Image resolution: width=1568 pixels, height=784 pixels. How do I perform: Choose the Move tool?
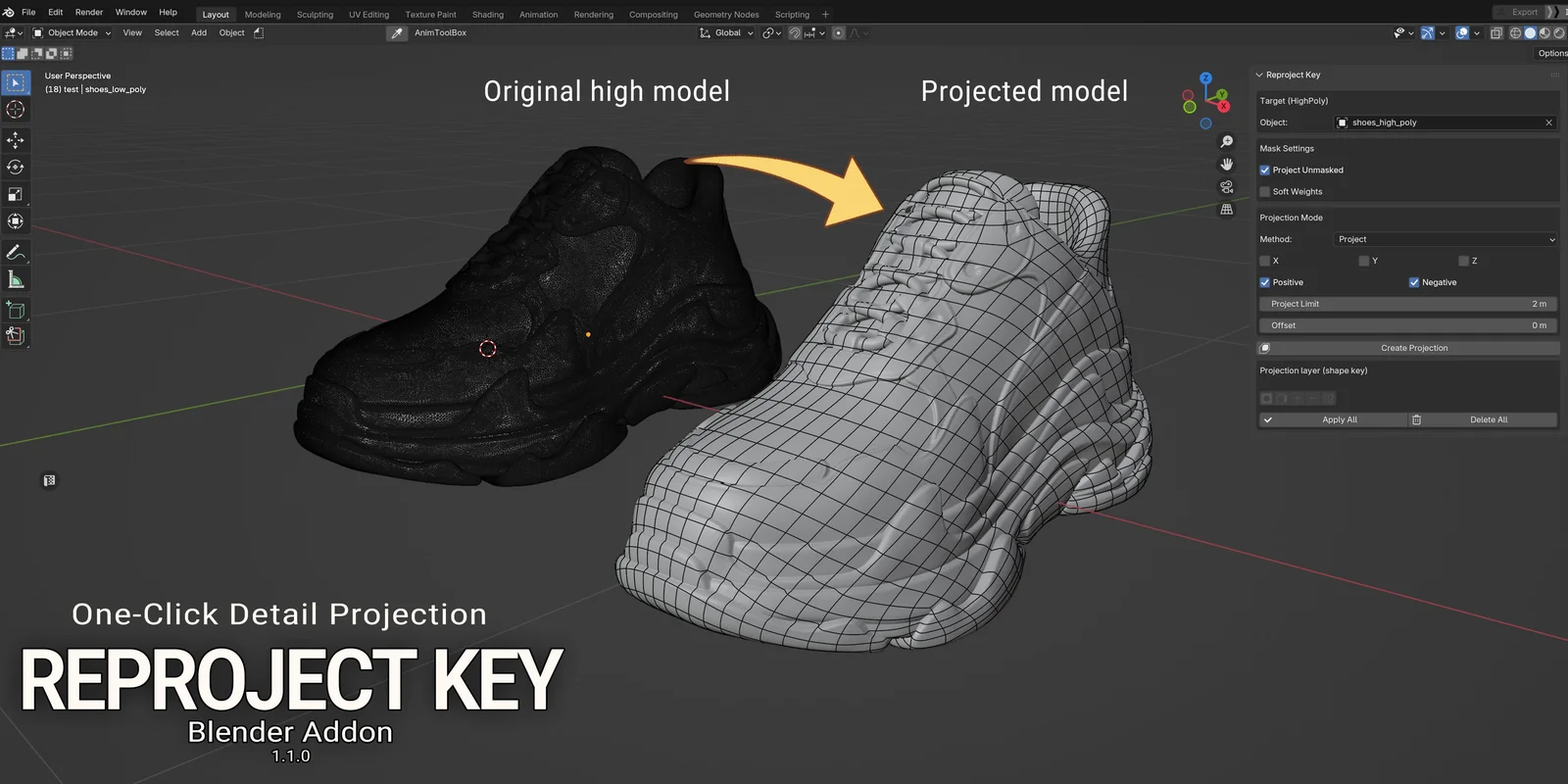tap(16, 140)
